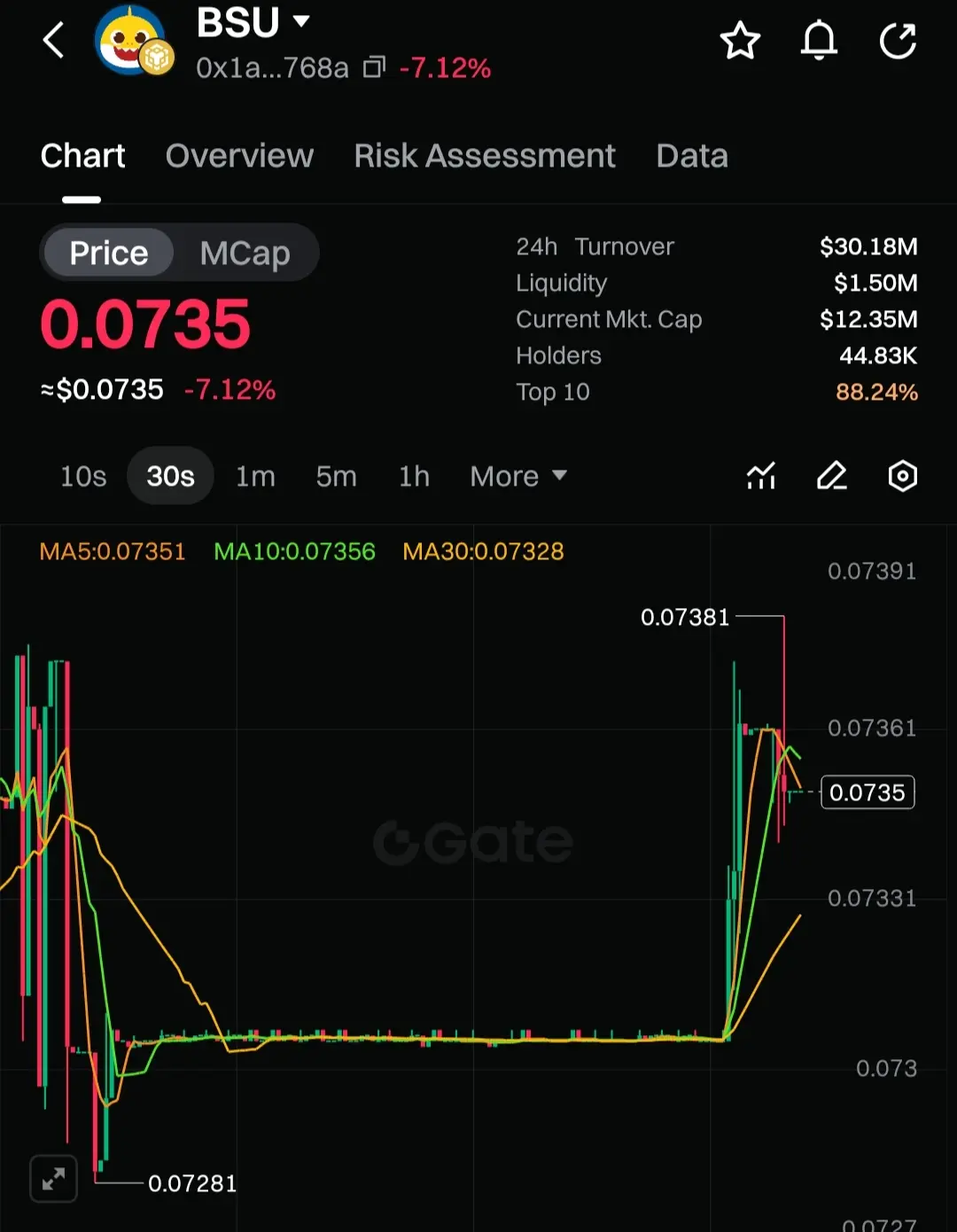The width and height of the screenshot is (957, 1232).
Task: Select the 30s timeframe
Action: pos(170,476)
